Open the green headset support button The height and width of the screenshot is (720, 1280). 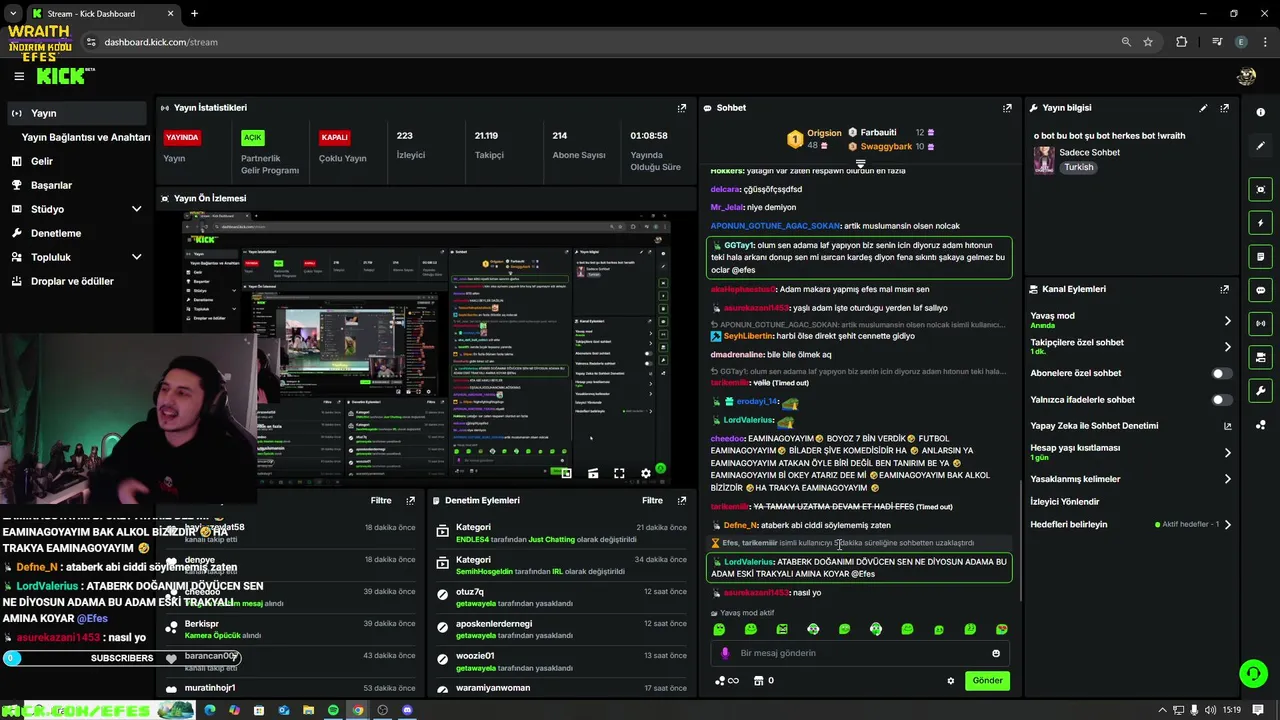[1253, 673]
